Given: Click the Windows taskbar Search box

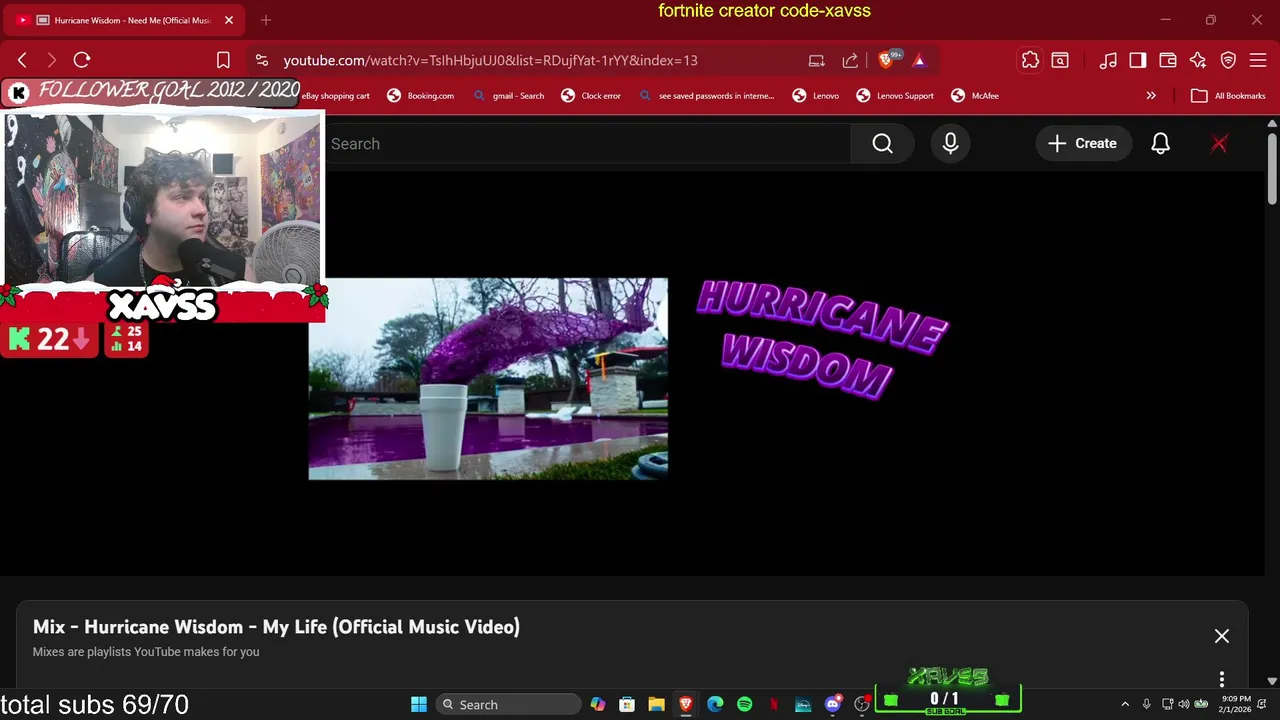Looking at the screenshot, I should [x=509, y=705].
